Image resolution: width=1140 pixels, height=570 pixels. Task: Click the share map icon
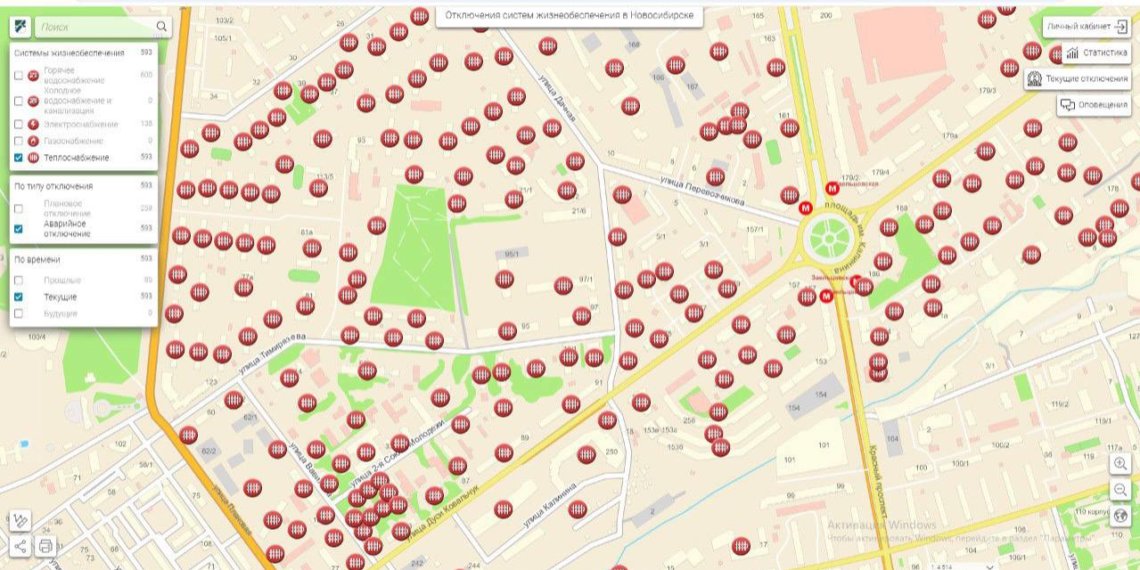click(x=20, y=546)
